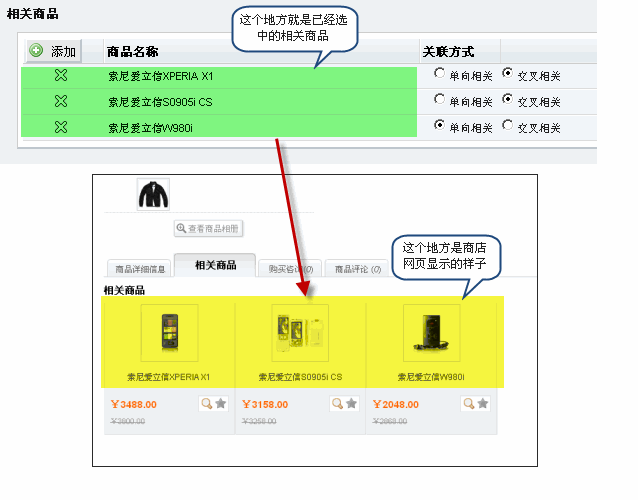Remove 索尼爱立信XPERIA X1 with its X icon
This screenshot has height=500, width=638.
[61, 75]
